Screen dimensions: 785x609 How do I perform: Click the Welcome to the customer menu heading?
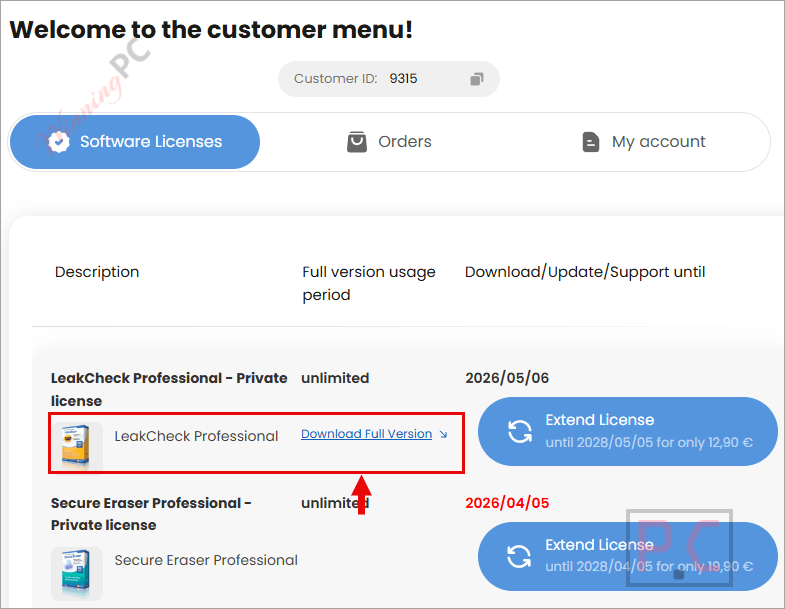pos(211,30)
